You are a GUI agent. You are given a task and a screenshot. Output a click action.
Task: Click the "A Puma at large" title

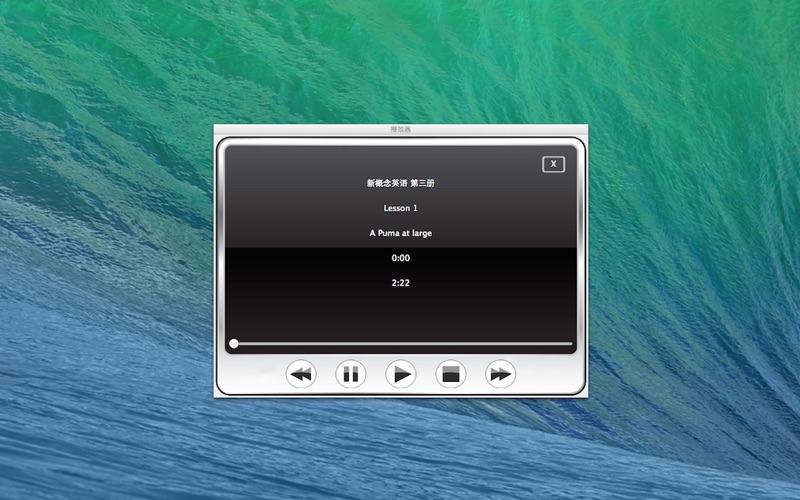[401, 233]
